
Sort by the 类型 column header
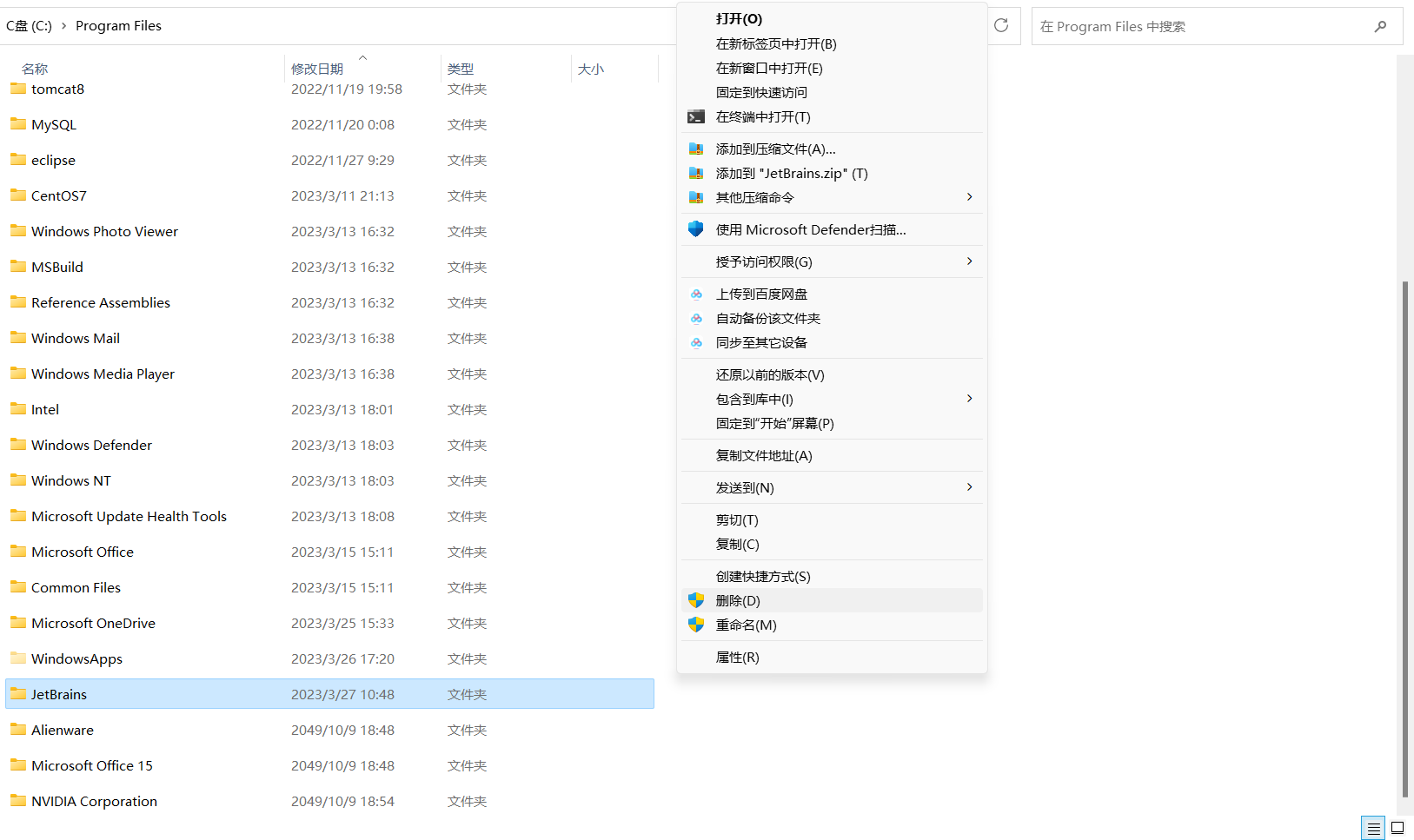461,69
